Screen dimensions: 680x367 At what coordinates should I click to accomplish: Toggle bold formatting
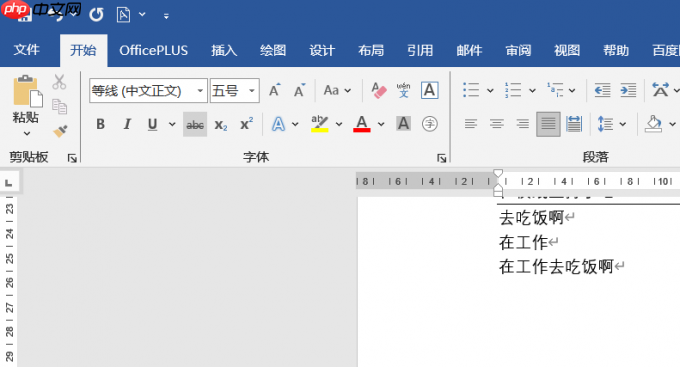coord(101,125)
